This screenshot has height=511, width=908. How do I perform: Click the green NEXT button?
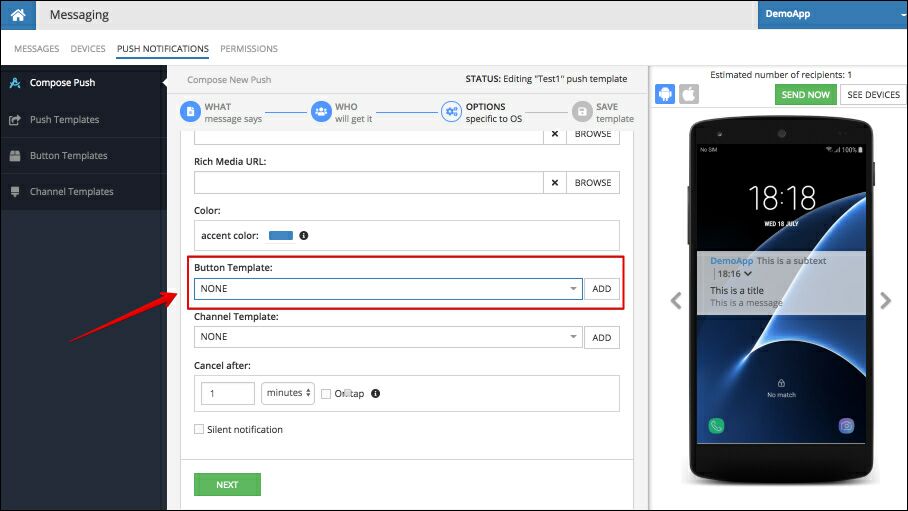point(227,484)
